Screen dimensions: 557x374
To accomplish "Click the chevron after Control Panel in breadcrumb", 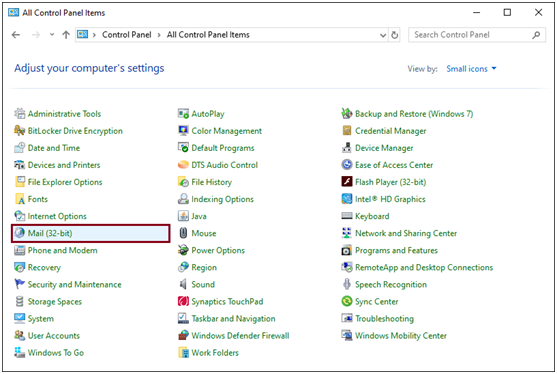I will 159,35.
